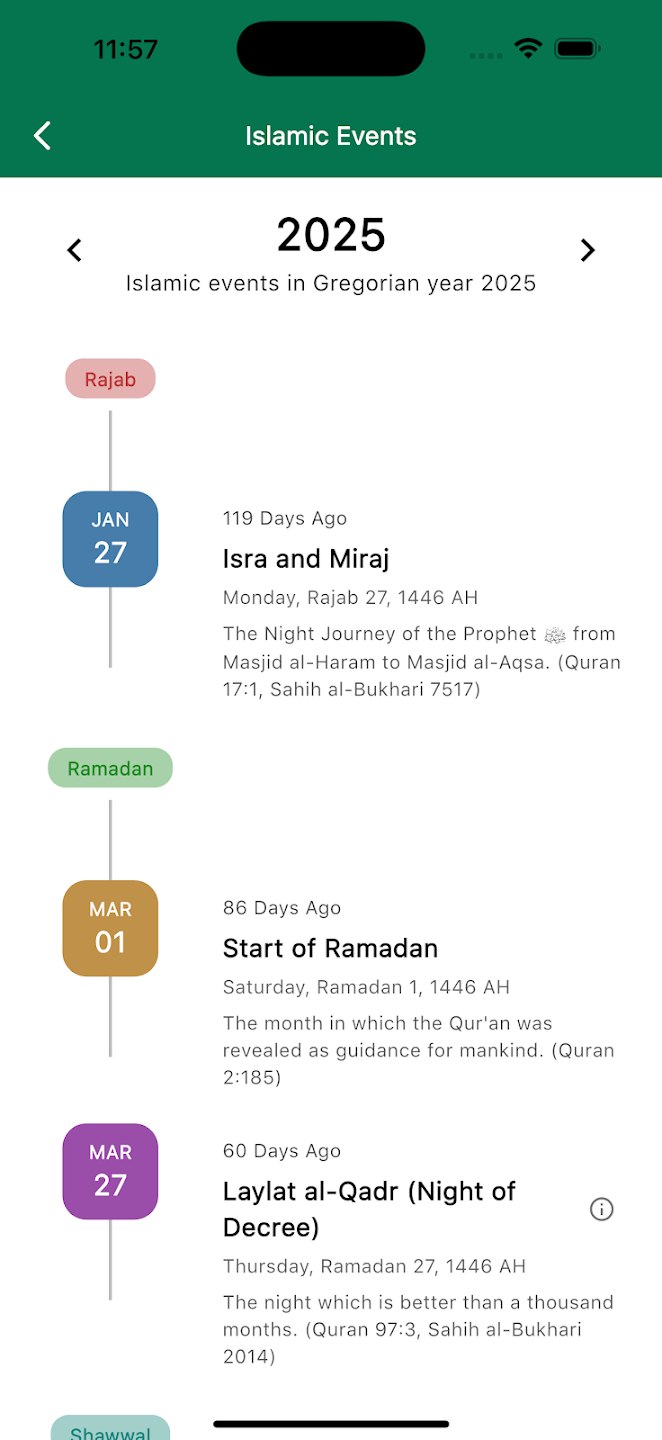
Task: Select the Ramadan month pill
Action: pyautogui.click(x=110, y=768)
